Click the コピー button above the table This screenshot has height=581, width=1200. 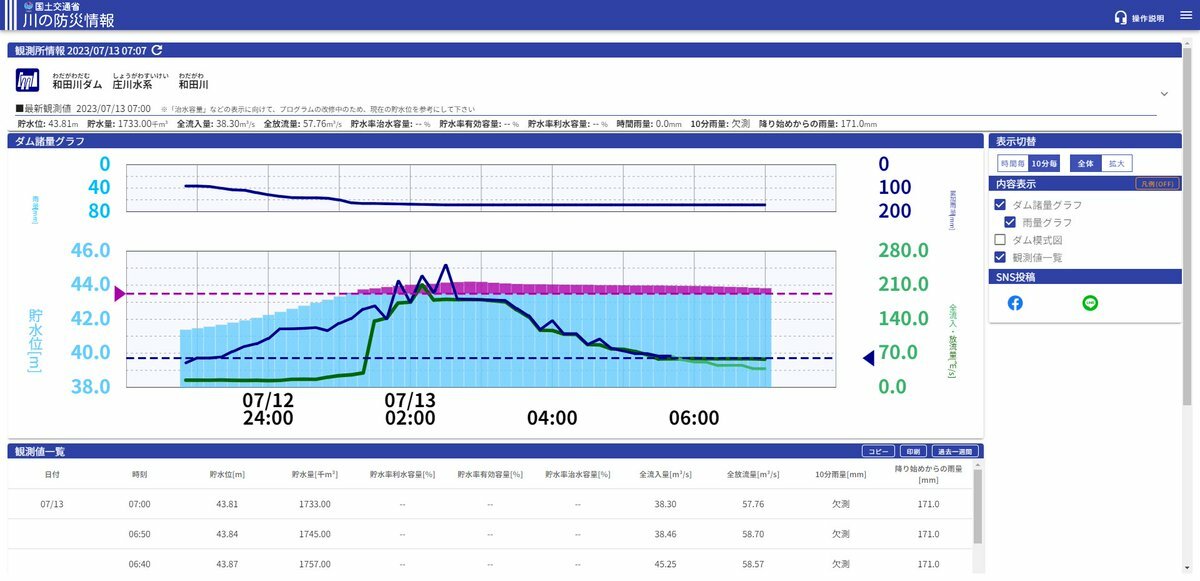(x=879, y=451)
